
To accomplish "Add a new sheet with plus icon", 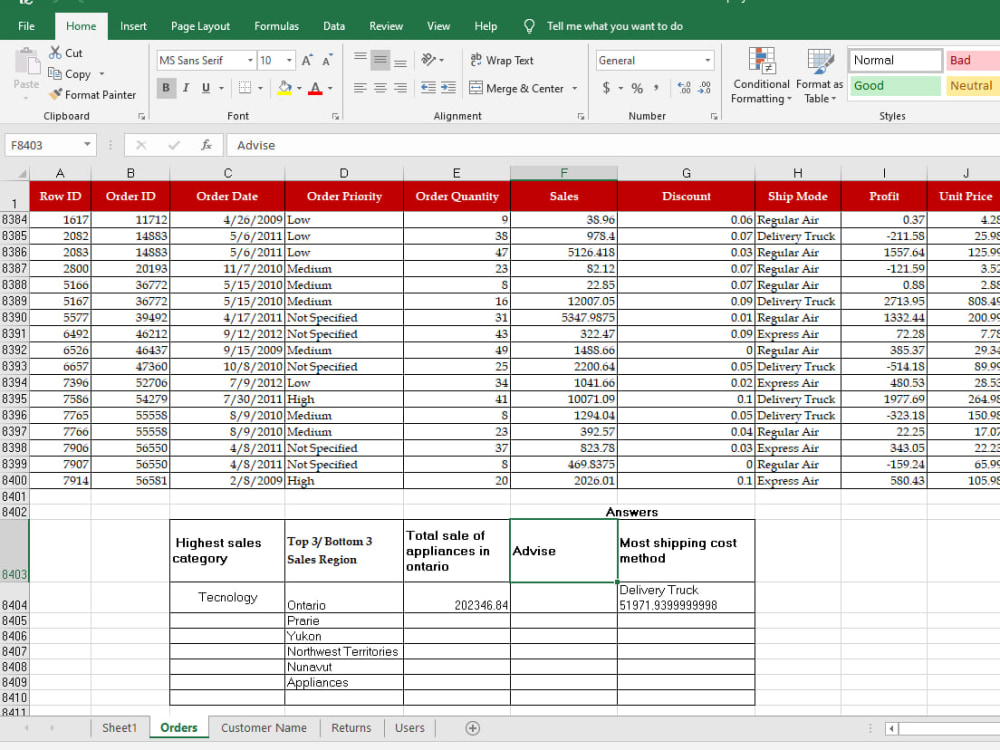I will (473, 728).
